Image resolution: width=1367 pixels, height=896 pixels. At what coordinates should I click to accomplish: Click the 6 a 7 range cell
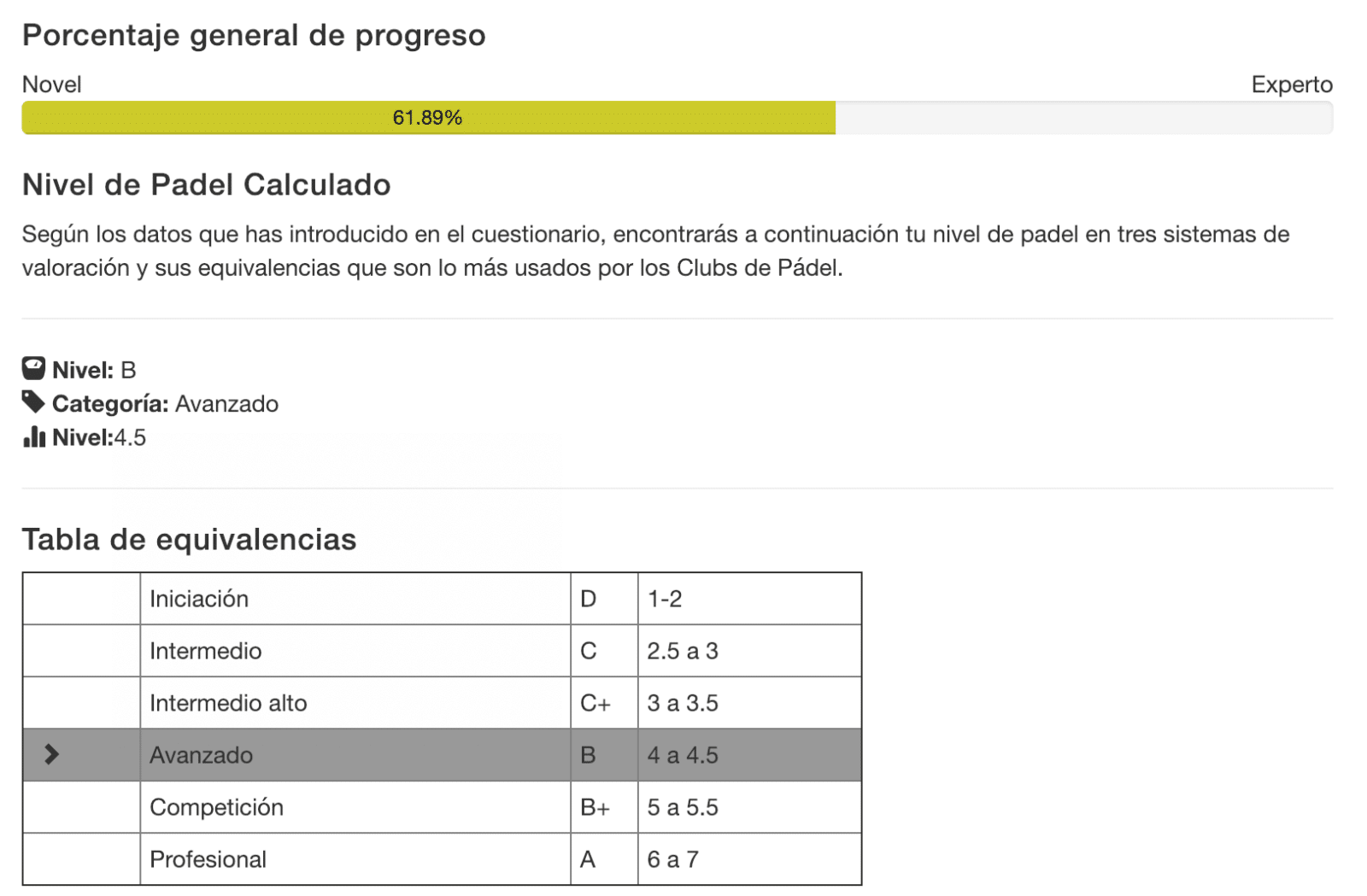(749, 859)
